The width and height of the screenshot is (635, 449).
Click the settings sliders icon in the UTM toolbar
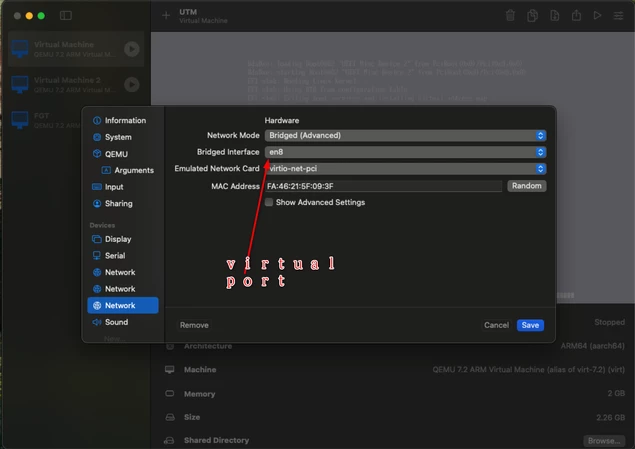[x=618, y=15]
